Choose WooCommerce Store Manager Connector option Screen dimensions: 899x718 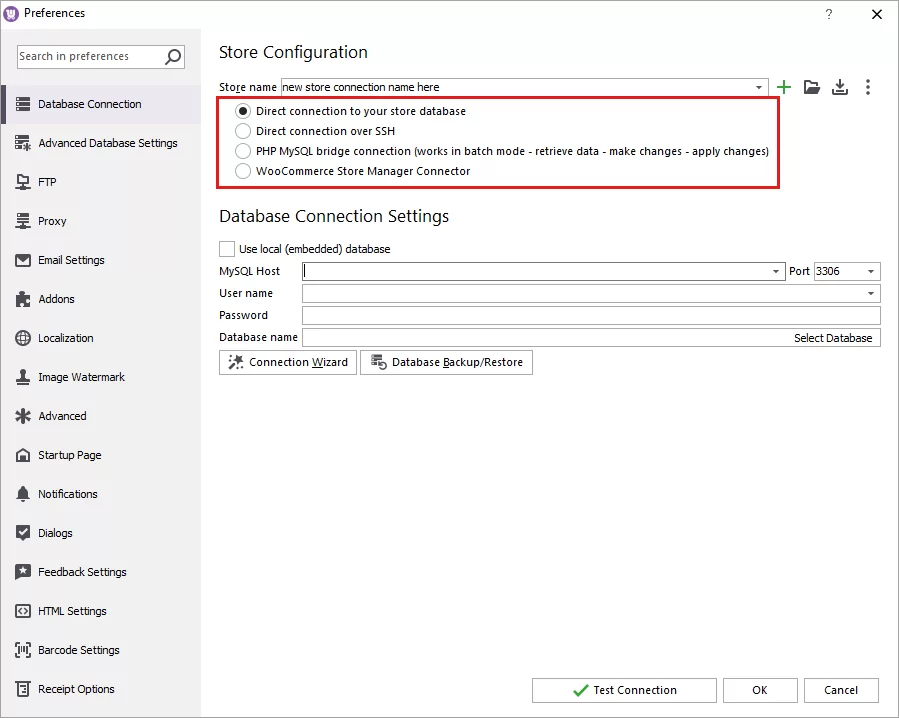[x=241, y=171]
